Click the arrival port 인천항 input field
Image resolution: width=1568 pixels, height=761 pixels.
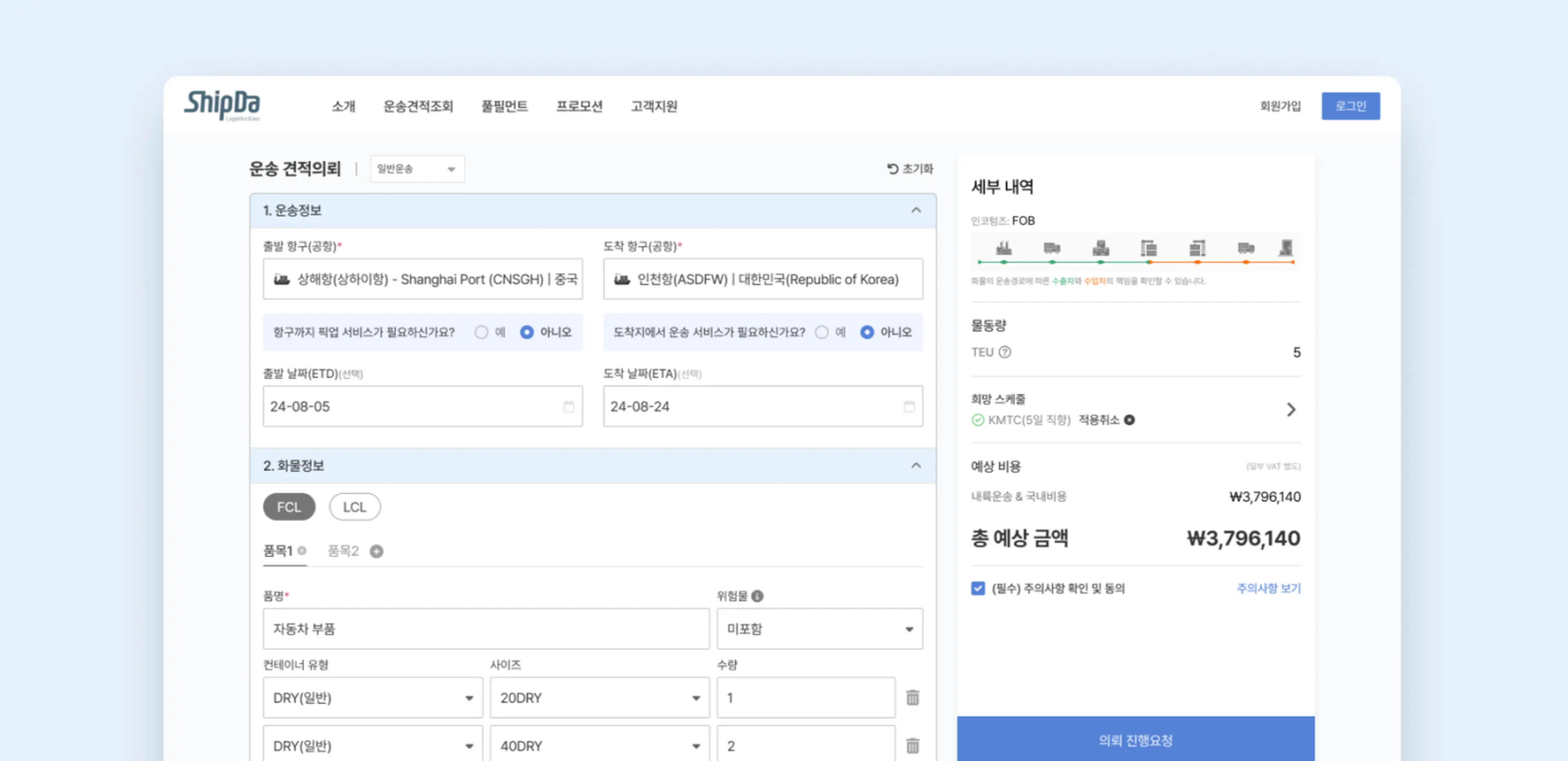coord(763,279)
